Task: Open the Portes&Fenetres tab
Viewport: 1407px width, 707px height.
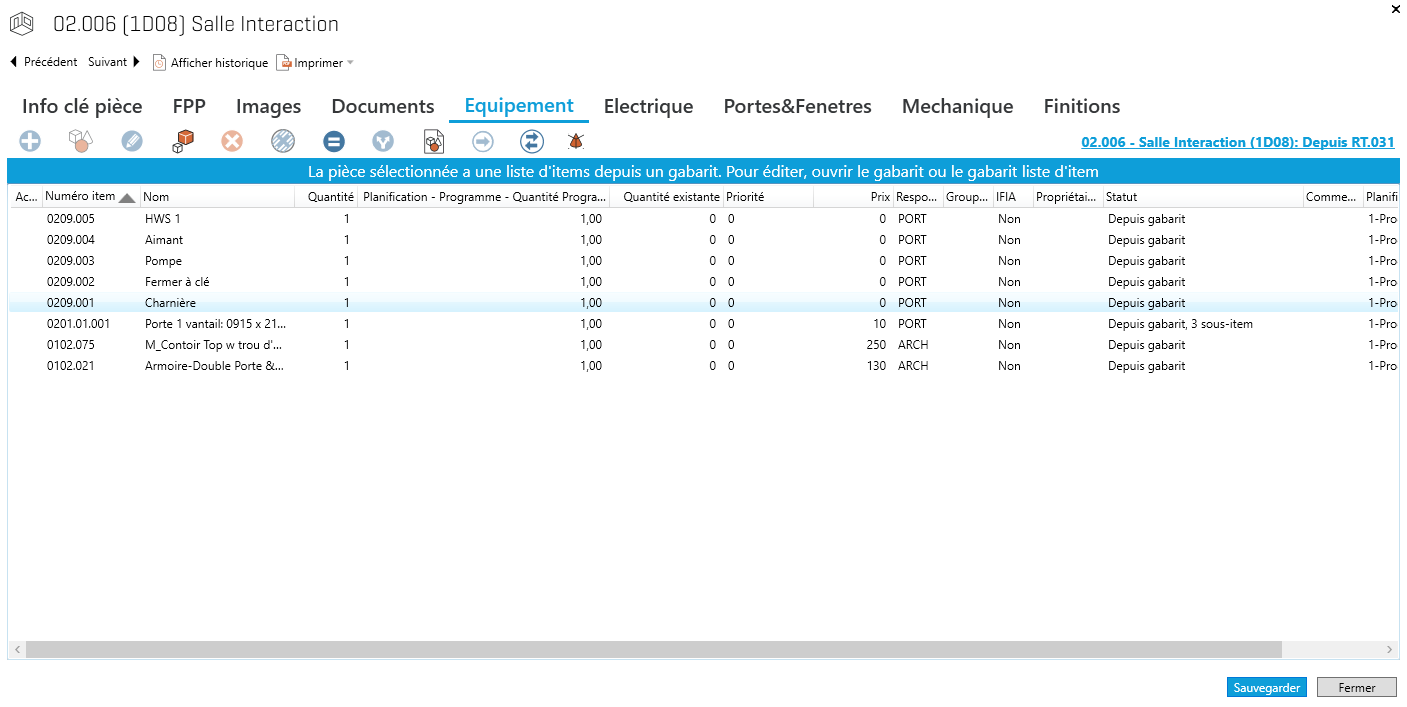Action: pyautogui.click(x=797, y=107)
